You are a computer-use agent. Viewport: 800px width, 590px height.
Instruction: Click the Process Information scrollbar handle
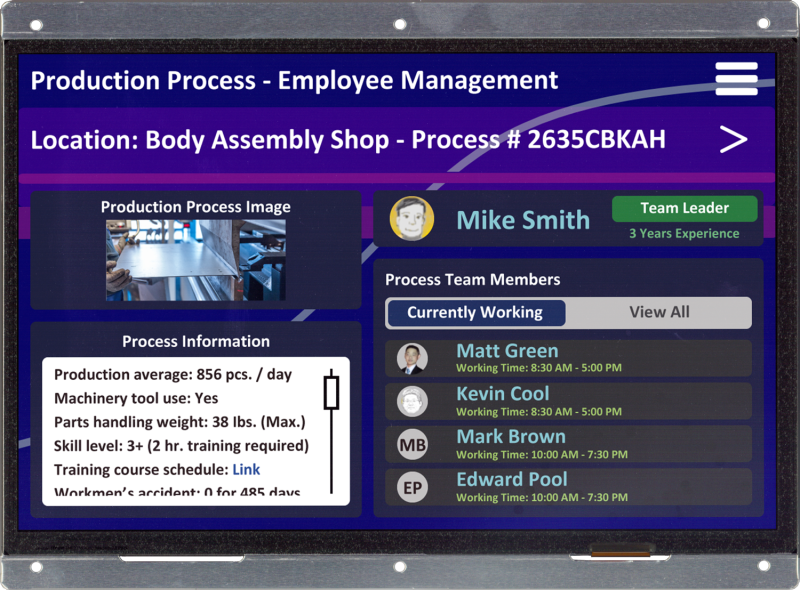coord(331,392)
